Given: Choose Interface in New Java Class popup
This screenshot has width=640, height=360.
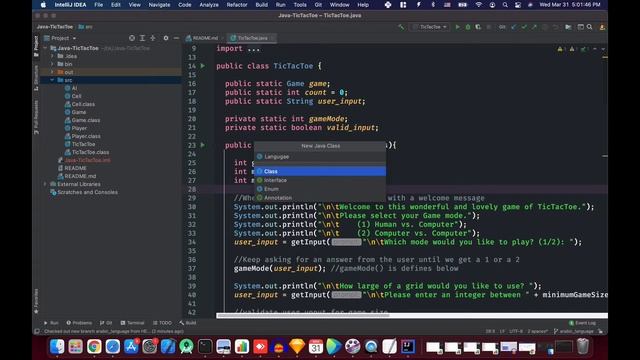Looking at the screenshot, I should 320,180.
